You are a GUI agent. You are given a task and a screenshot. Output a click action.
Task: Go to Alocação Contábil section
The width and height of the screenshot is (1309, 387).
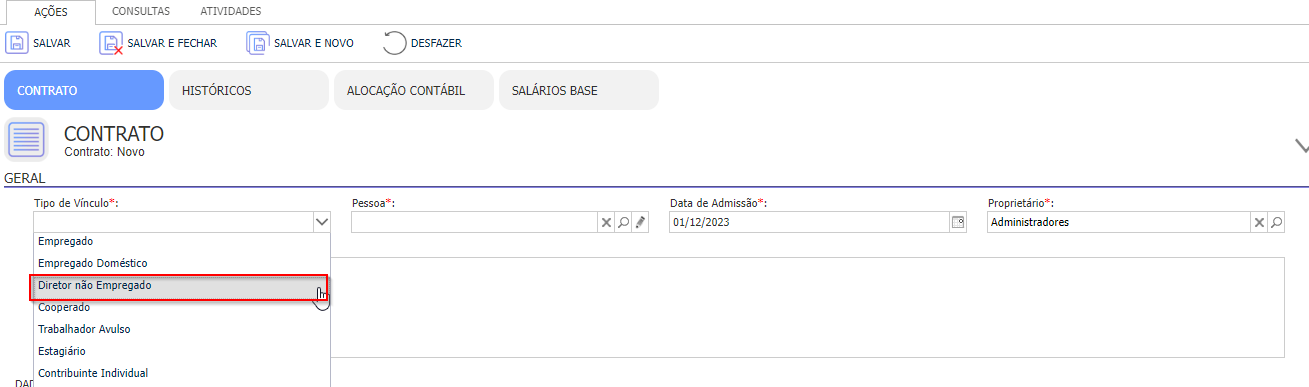(414, 90)
